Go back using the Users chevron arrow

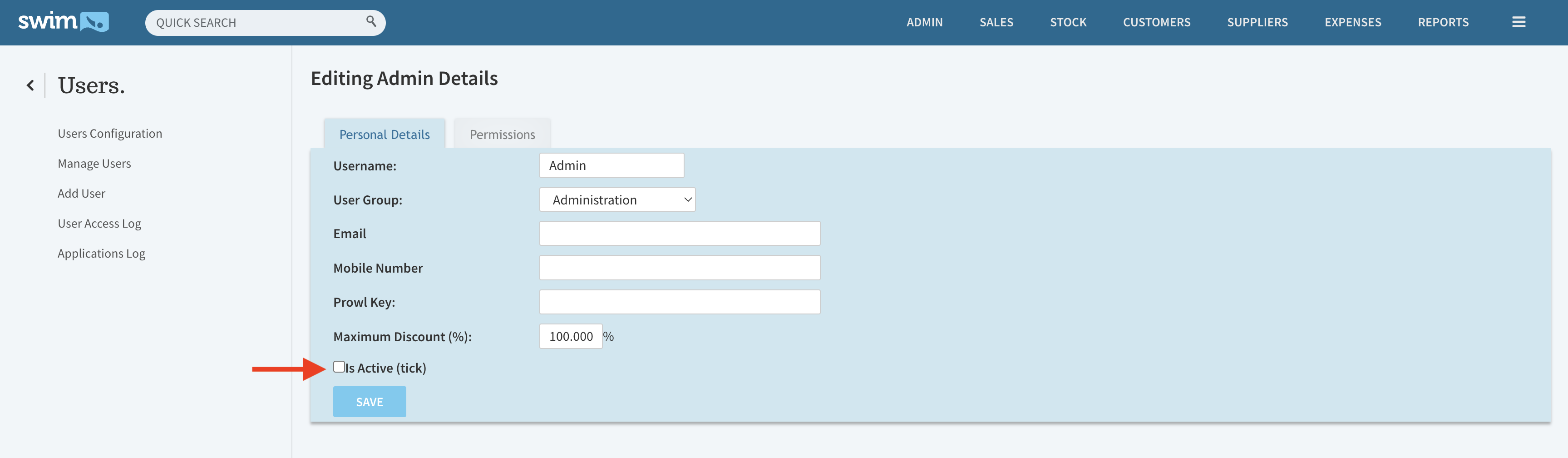tap(30, 85)
